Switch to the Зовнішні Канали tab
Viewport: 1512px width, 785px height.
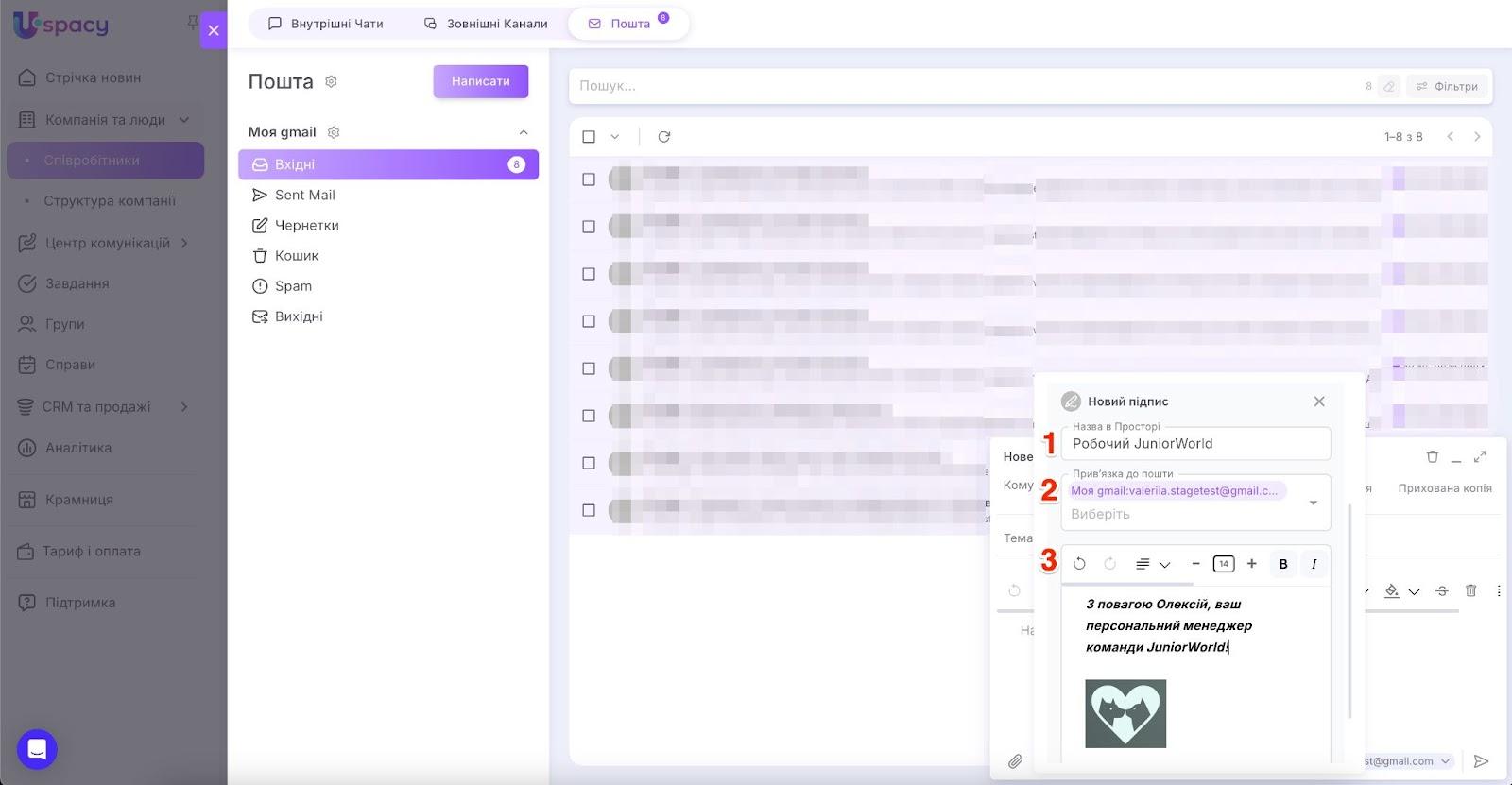(x=486, y=24)
